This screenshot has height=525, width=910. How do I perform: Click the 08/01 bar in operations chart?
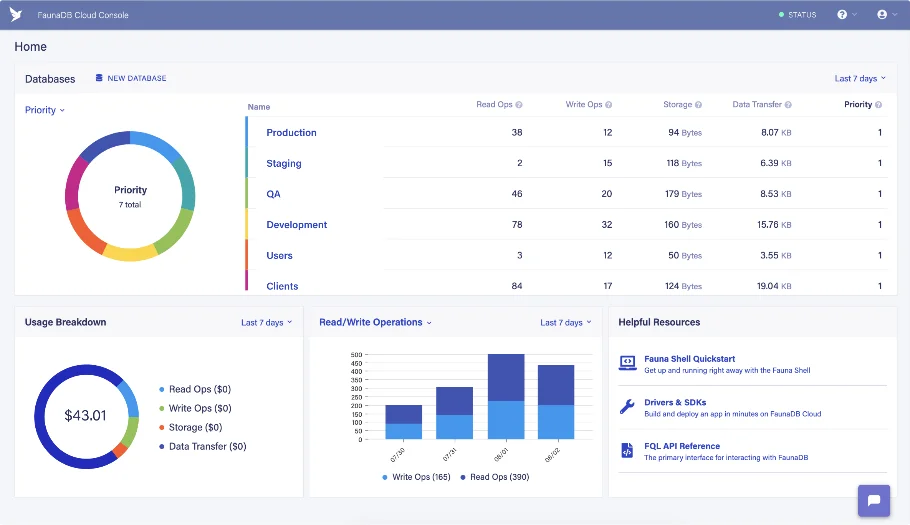click(506, 396)
